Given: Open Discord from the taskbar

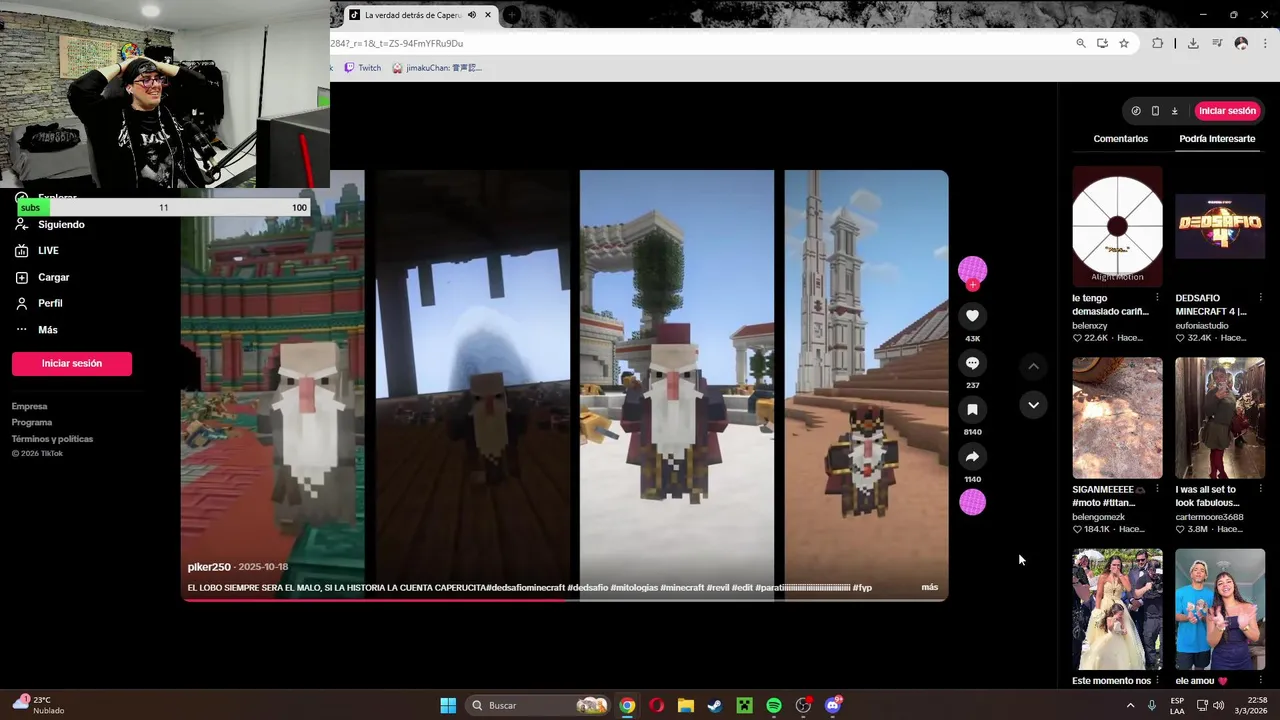Looking at the screenshot, I should [833, 706].
